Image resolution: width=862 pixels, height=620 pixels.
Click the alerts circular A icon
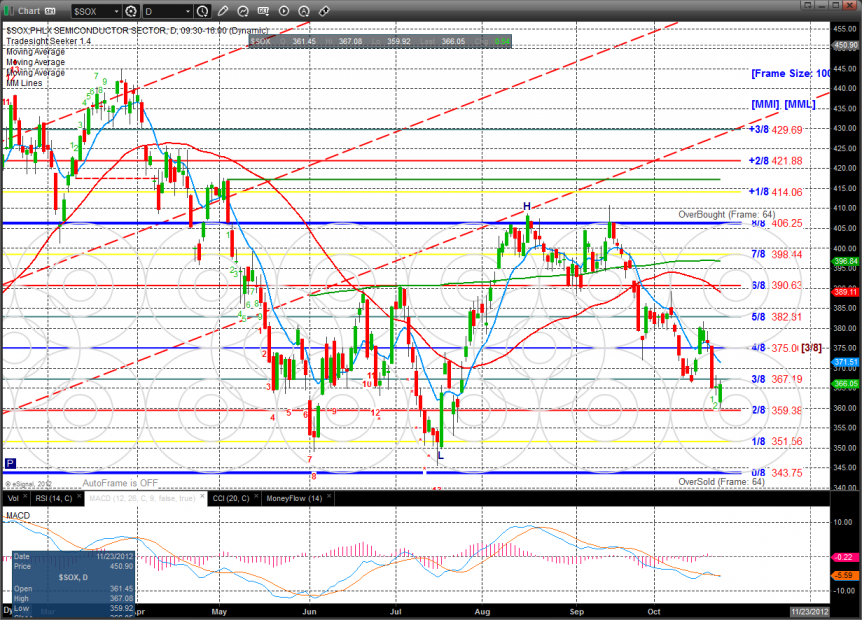pyautogui.click(x=303, y=11)
